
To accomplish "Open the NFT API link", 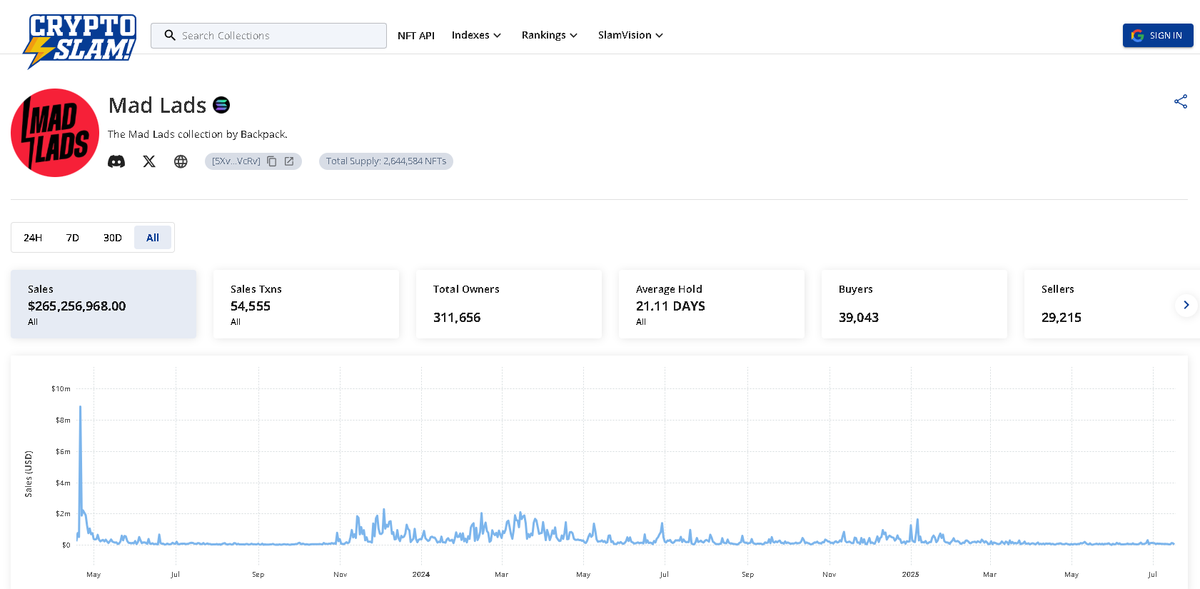I will point(416,35).
